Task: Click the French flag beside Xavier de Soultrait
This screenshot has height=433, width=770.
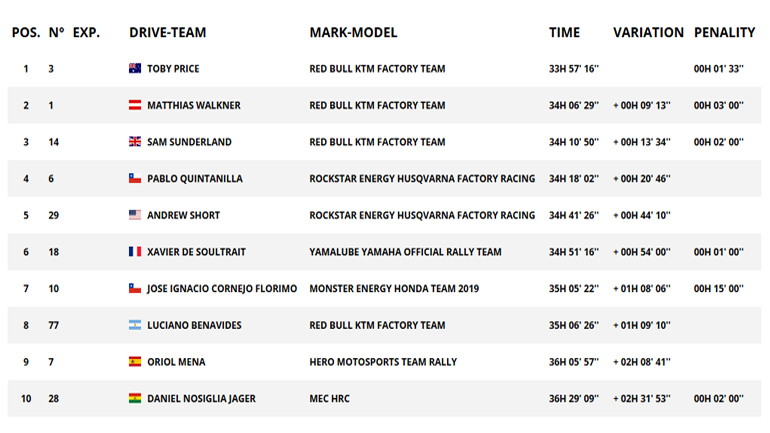Action: pyautogui.click(x=135, y=252)
